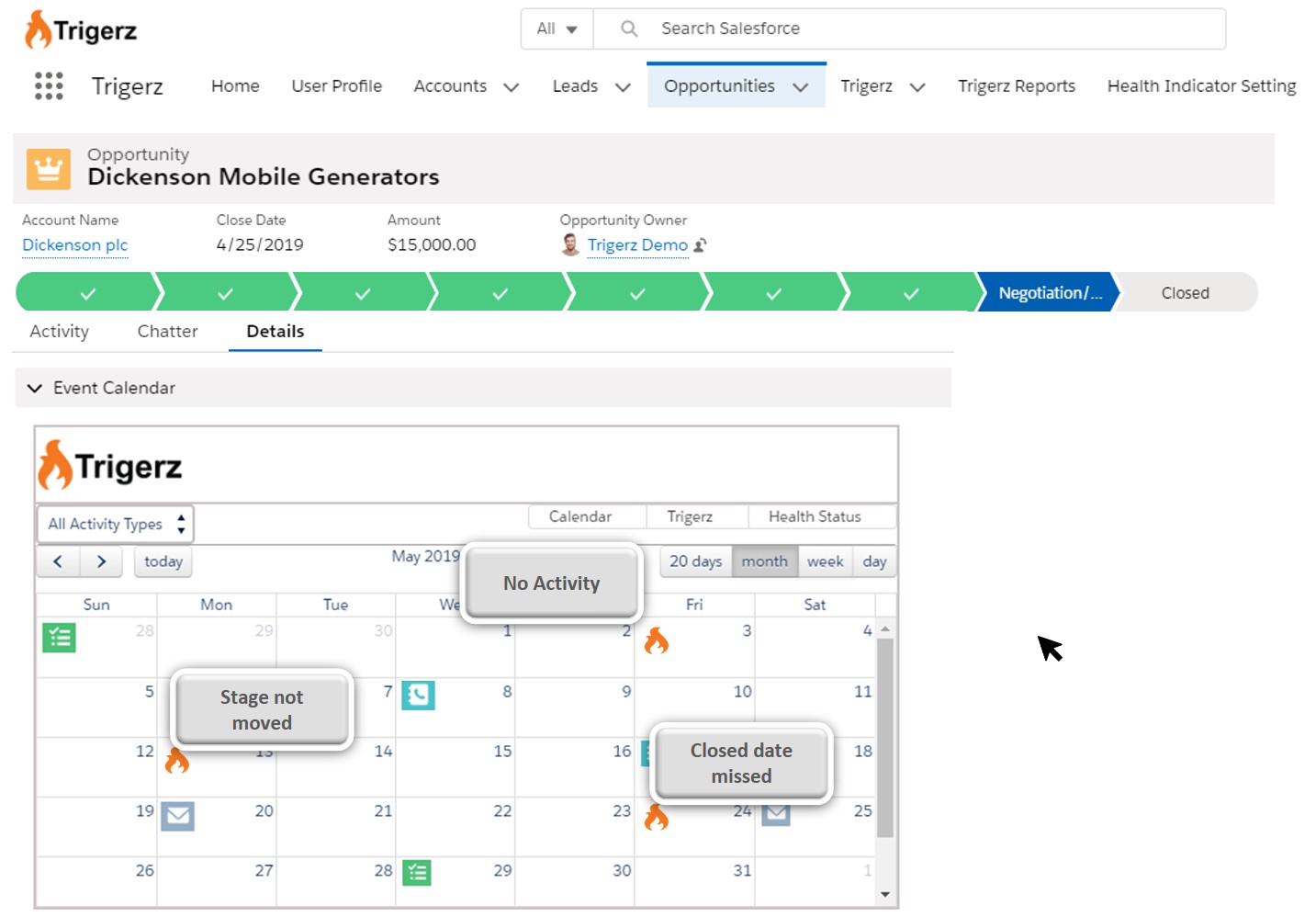The width and height of the screenshot is (1316, 917).
Task: Open the phone call icon on May 8
Action: tap(418, 696)
